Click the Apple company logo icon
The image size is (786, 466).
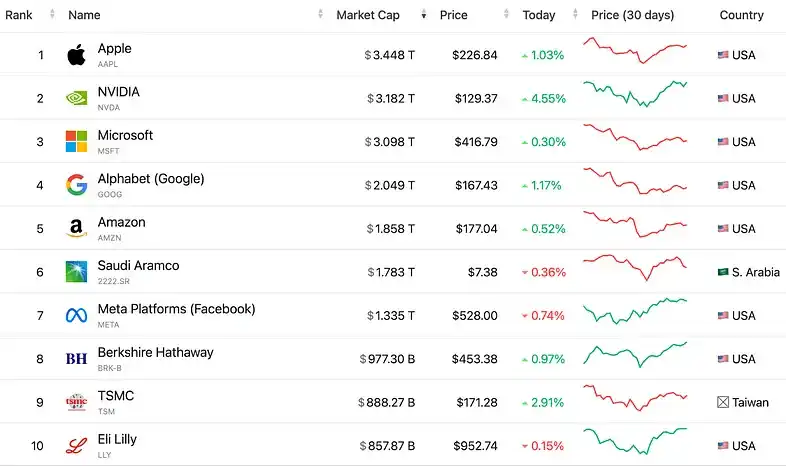[76, 55]
